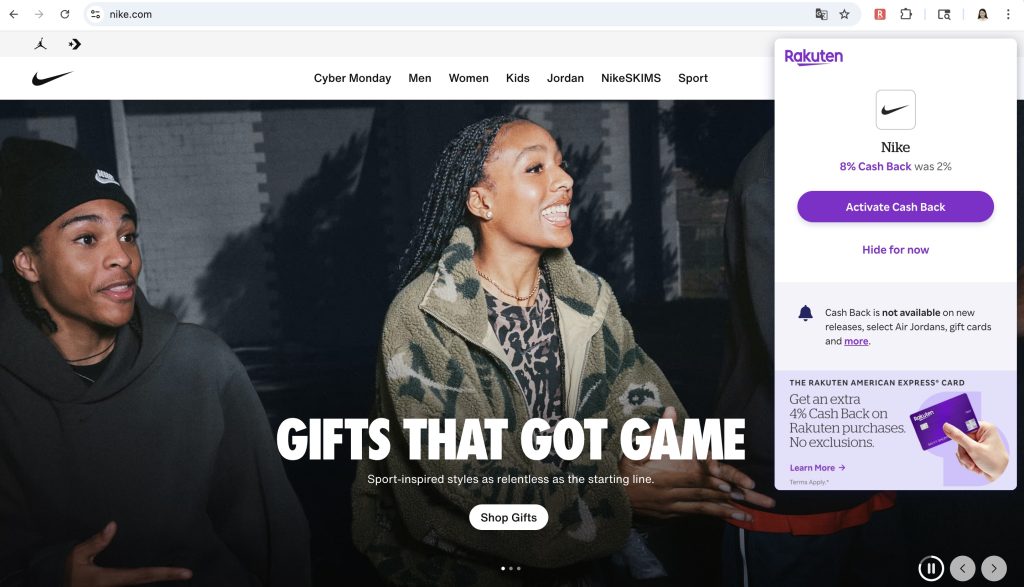Open the translate page icon

(822, 14)
